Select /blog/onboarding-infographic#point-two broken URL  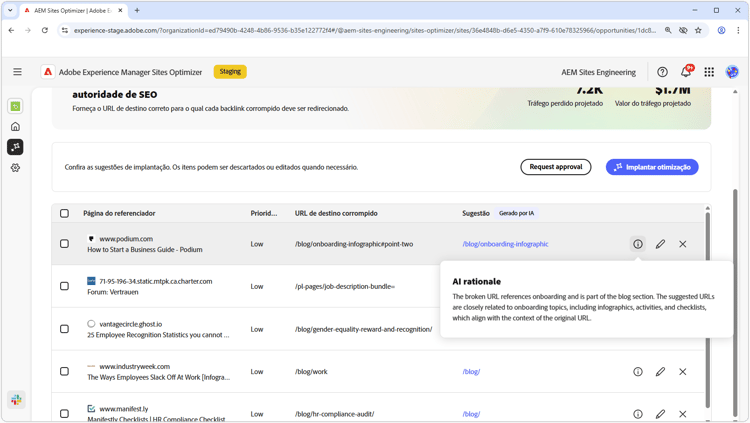354,244
